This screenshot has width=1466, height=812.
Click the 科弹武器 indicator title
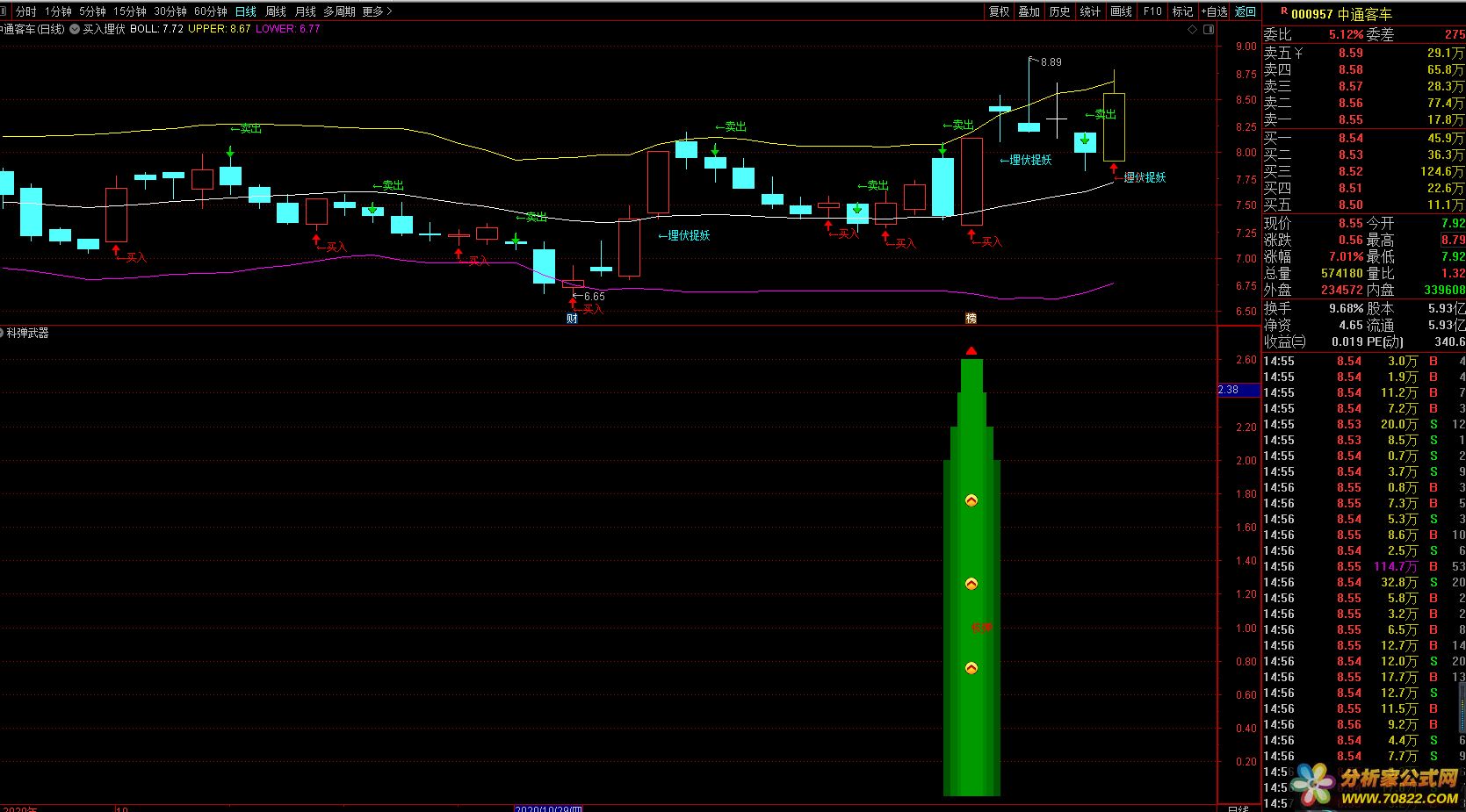tap(28, 333)
